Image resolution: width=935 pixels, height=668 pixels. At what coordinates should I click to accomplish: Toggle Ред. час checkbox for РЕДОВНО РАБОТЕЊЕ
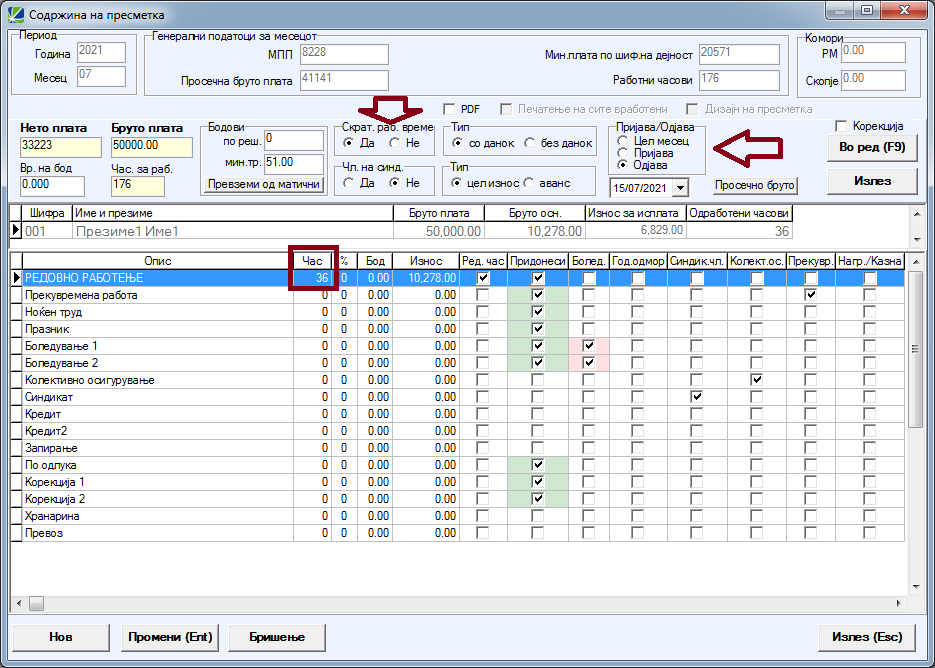click(x=483, y=278)
